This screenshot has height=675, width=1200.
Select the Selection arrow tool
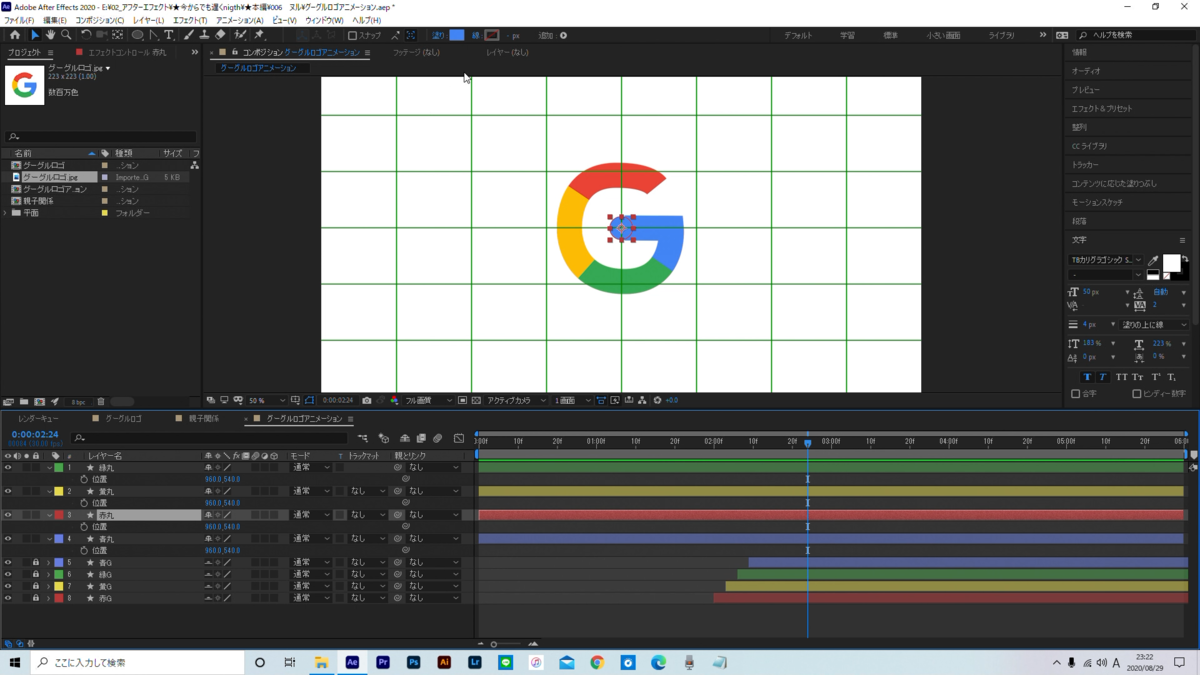35,35
